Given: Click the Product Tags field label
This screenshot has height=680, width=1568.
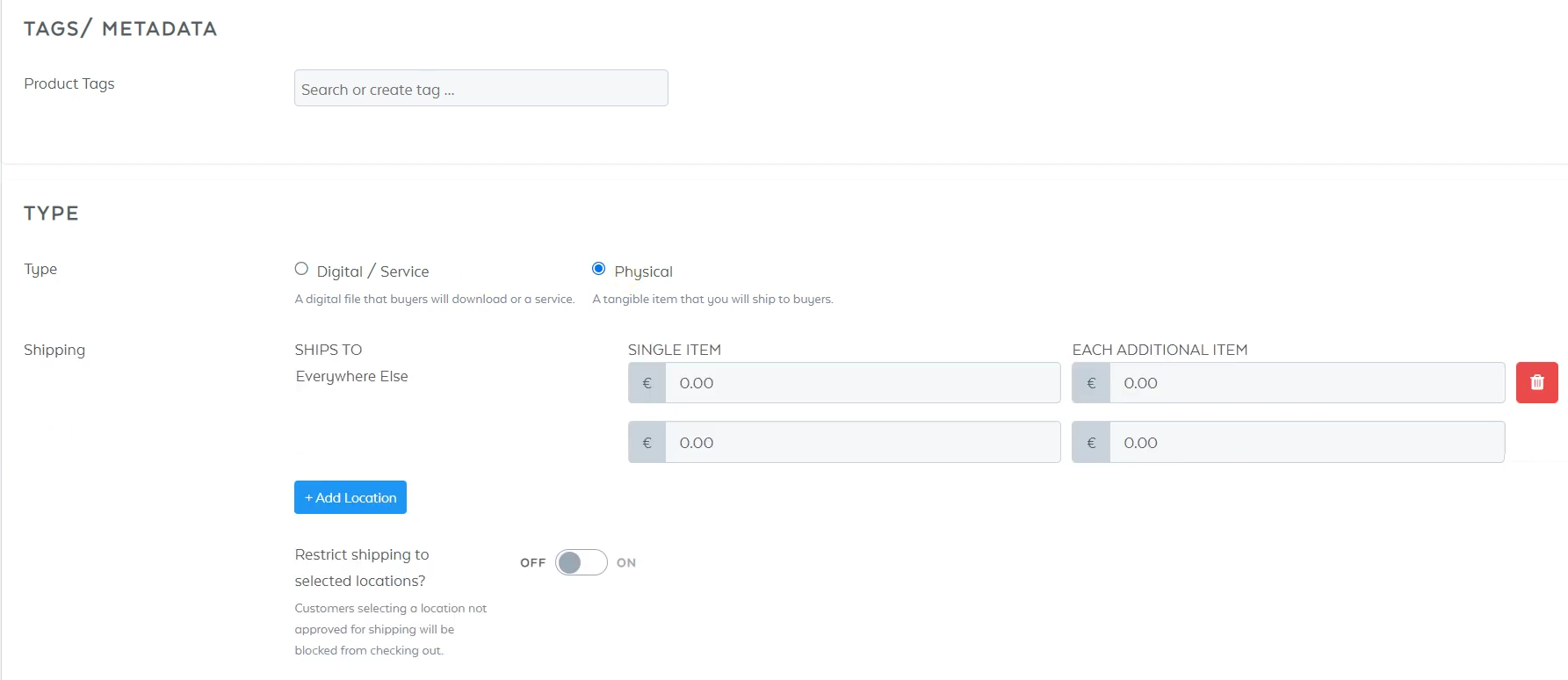Looking at the screenshot, I should (69, 83).
